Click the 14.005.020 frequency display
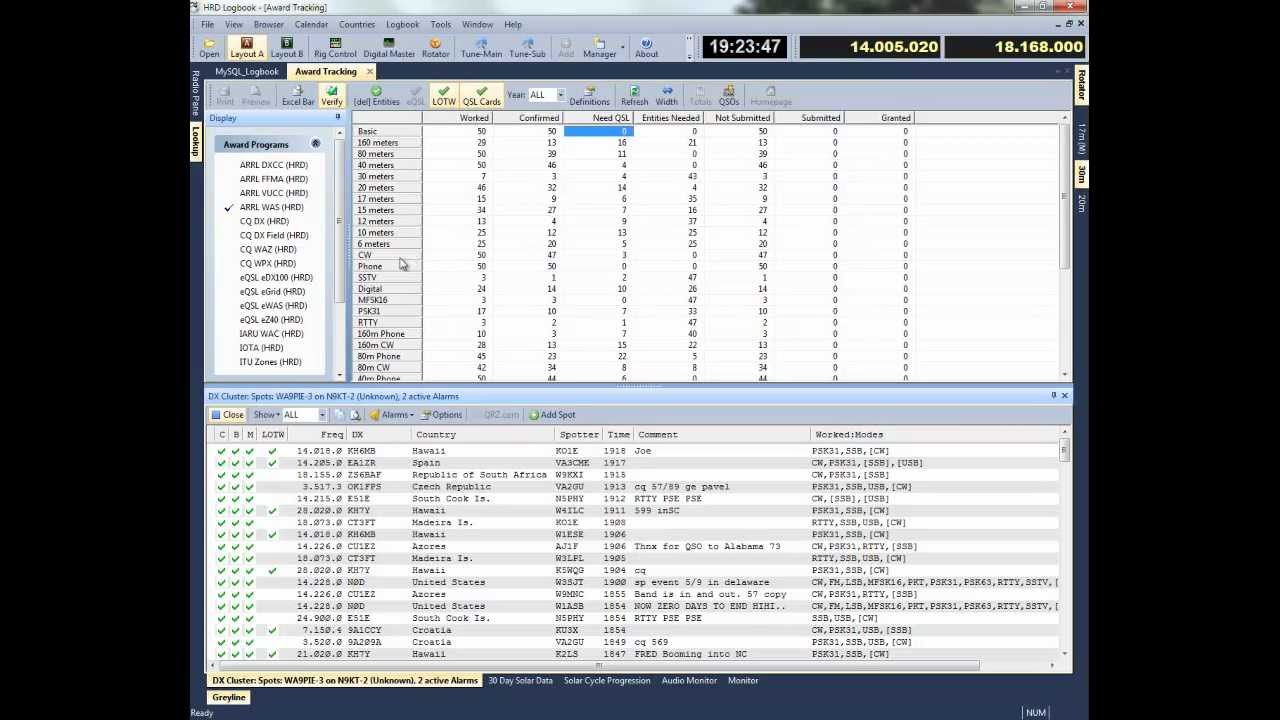The image size is (1280, 720). tap(871, 47)
